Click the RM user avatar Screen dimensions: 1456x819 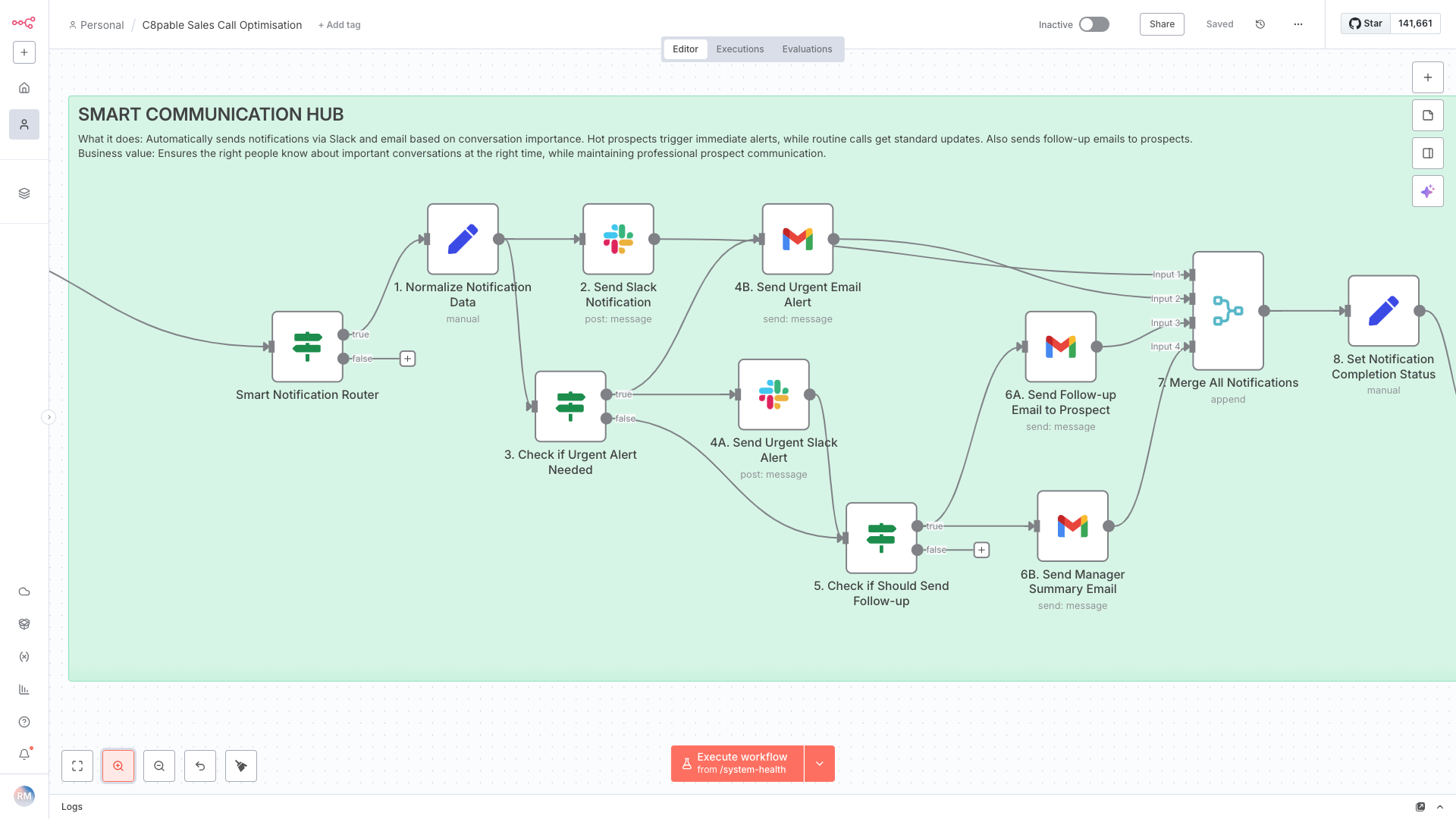[24, 795]
